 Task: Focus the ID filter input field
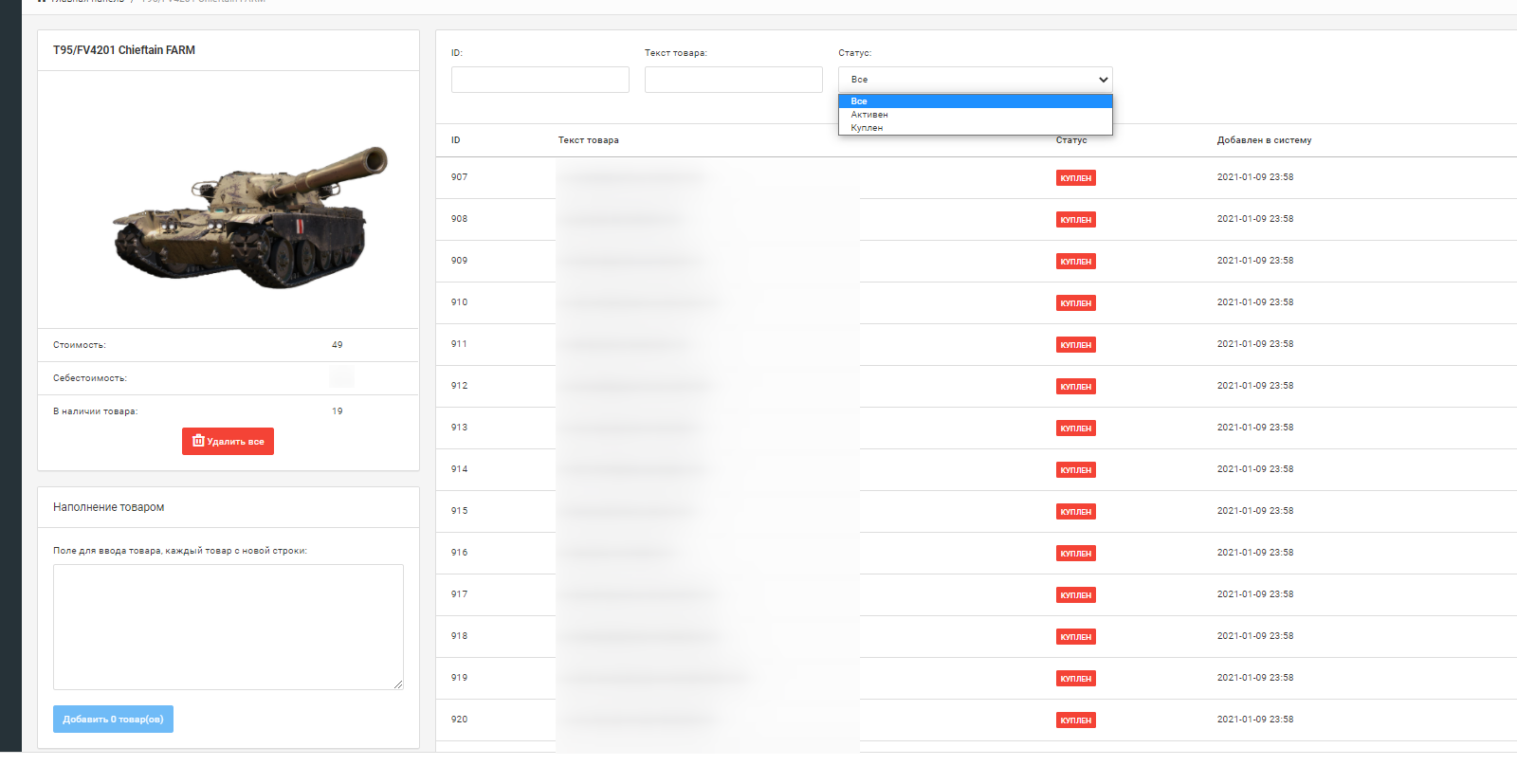[539, 80]
